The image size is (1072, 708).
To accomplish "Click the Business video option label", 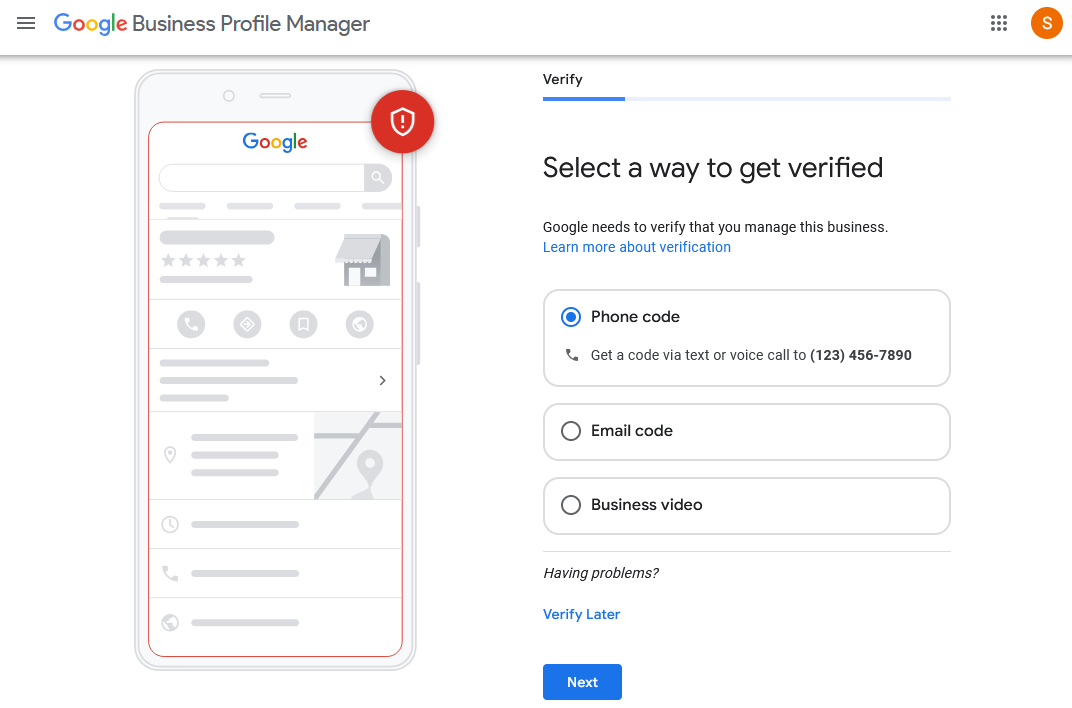I will pyautogui.click(x=647, y=505).
